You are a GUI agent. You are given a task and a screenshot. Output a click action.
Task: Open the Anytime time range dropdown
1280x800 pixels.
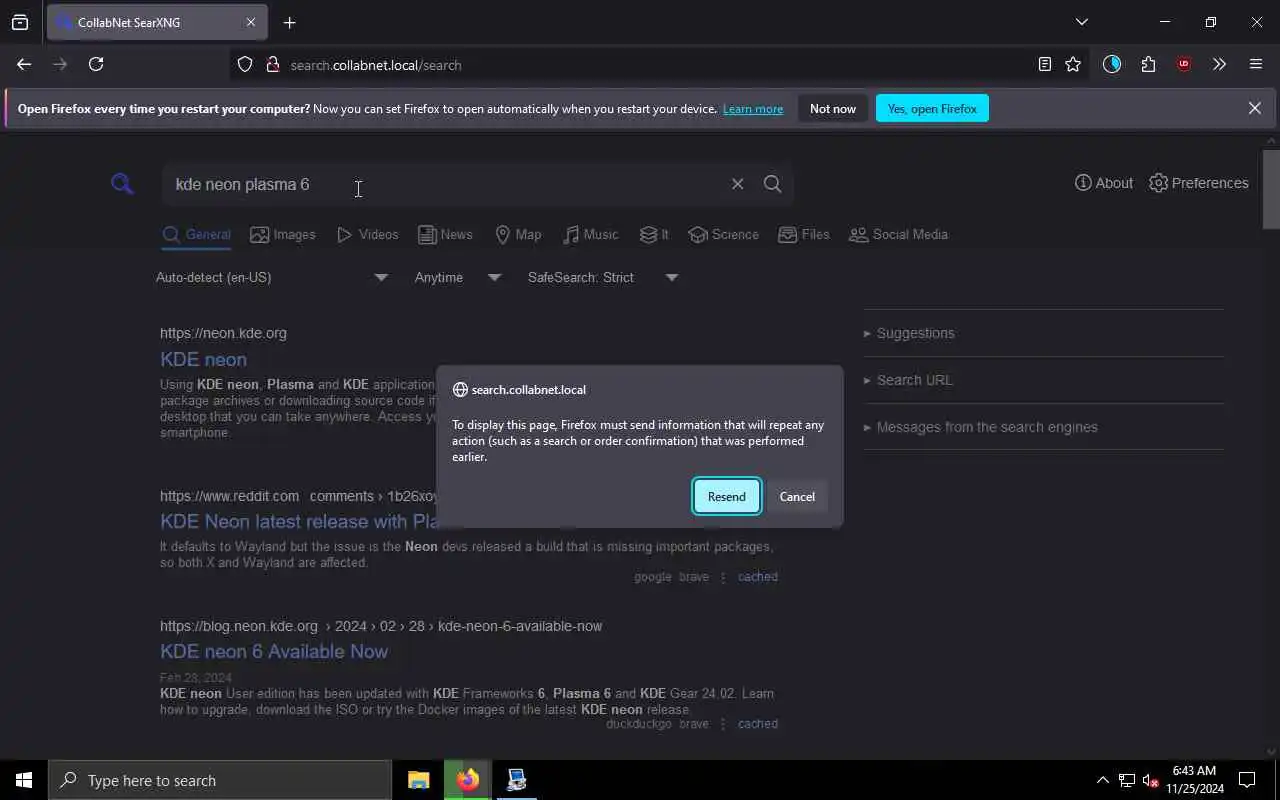(x=458, y=277)
